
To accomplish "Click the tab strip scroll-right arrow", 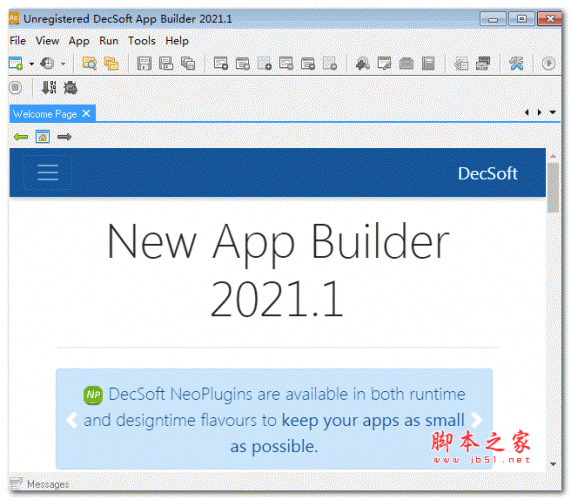I will (x=539, y=112).
